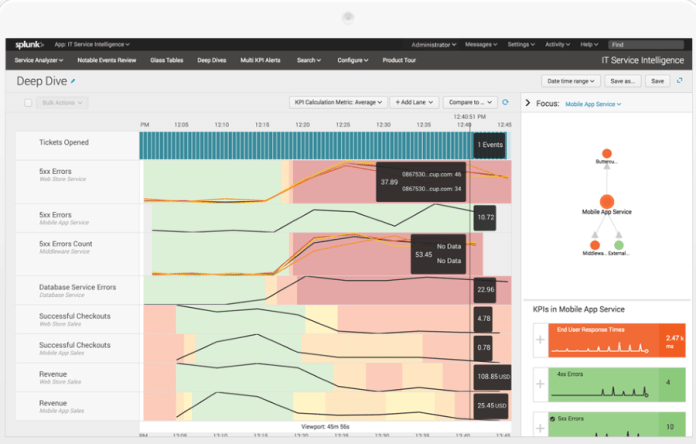Click the IT Service Intelligence app title

pos(642,60)
